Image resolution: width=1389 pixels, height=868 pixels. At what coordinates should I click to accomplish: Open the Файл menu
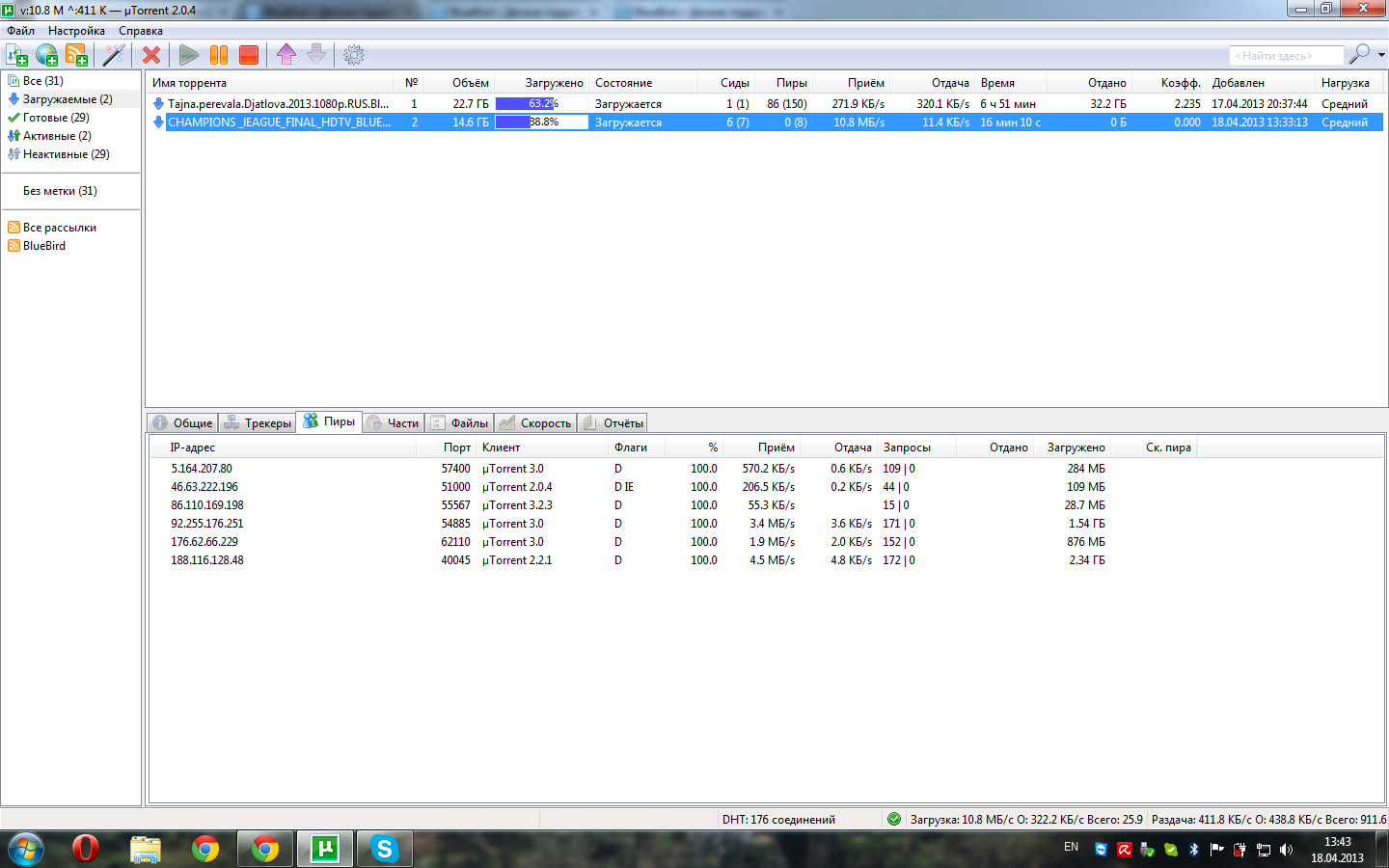click(20, 31)
